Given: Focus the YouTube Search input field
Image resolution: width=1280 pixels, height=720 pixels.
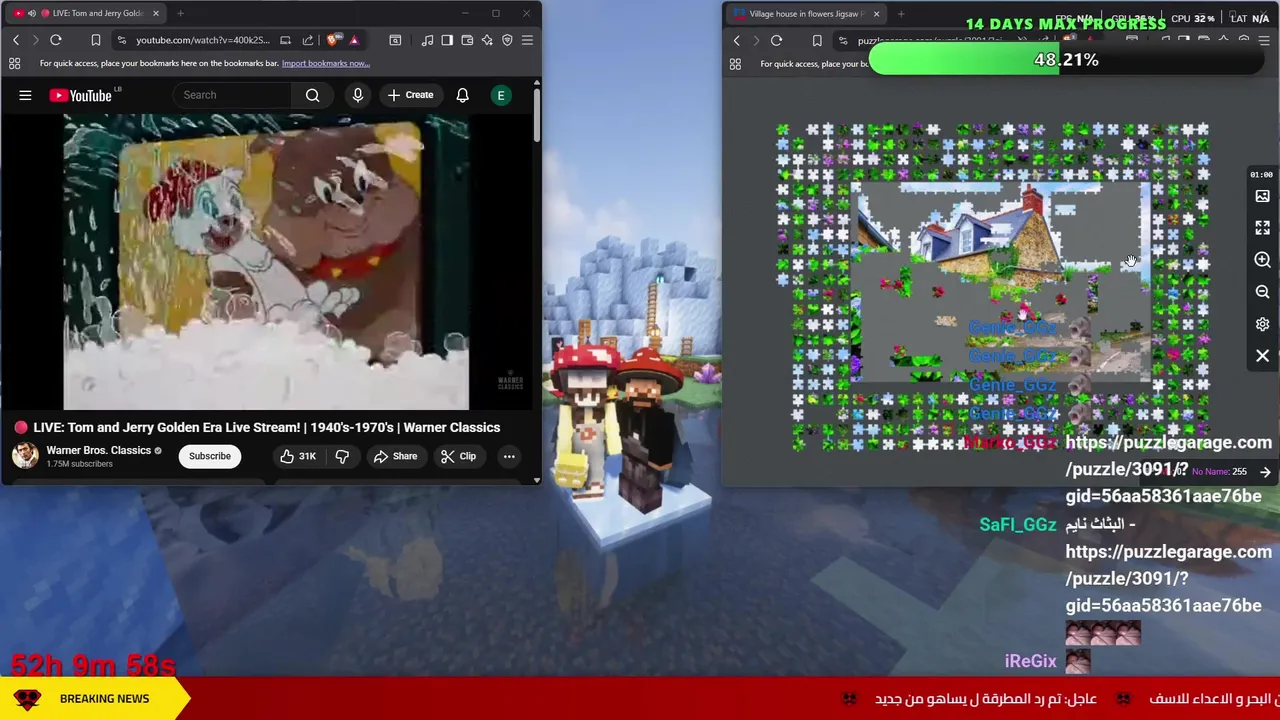Looking at the screenshot, I should (233, 95).
